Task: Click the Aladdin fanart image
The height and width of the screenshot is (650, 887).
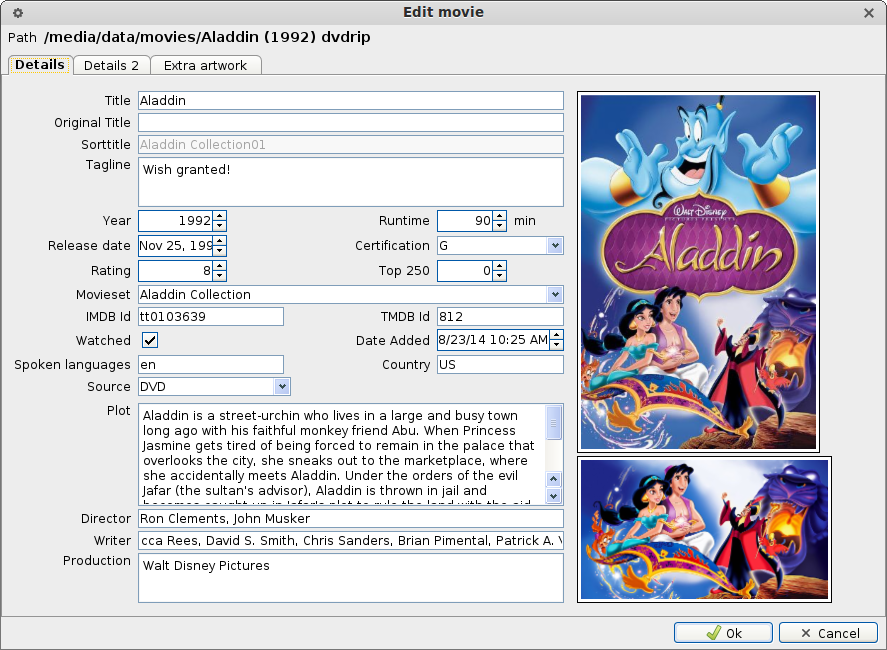Action: coord(704,530)
